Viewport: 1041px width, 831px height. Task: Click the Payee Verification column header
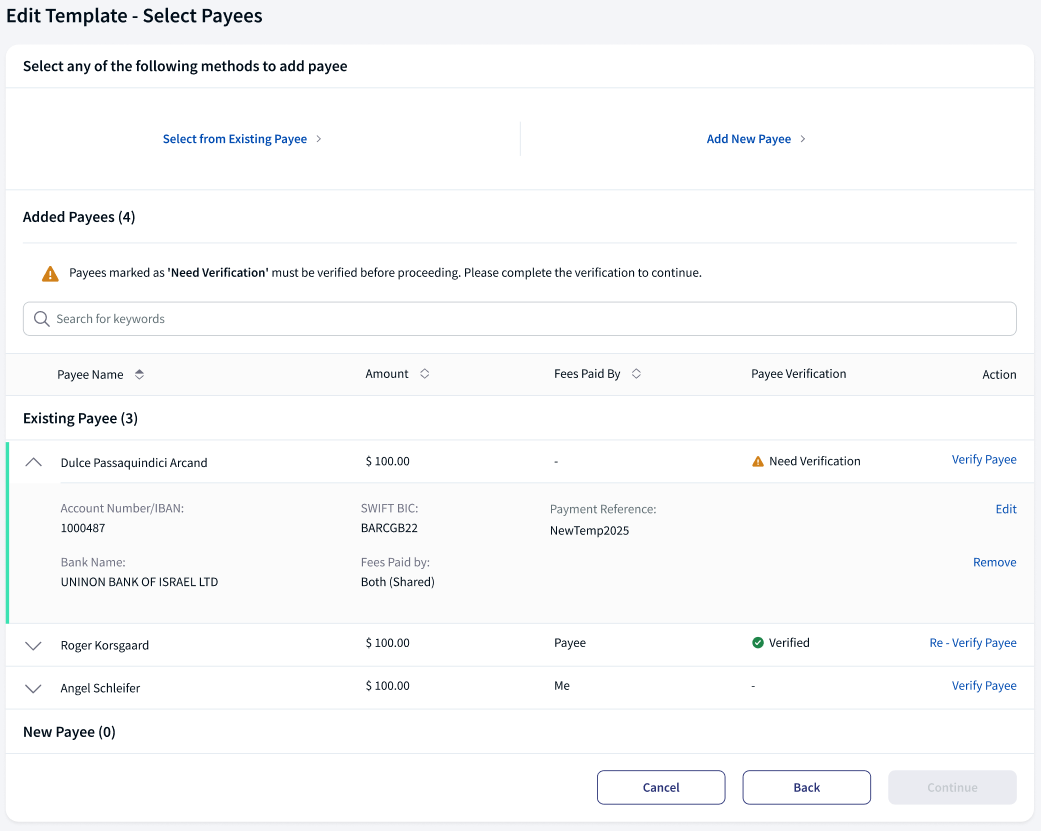point(799,374)
